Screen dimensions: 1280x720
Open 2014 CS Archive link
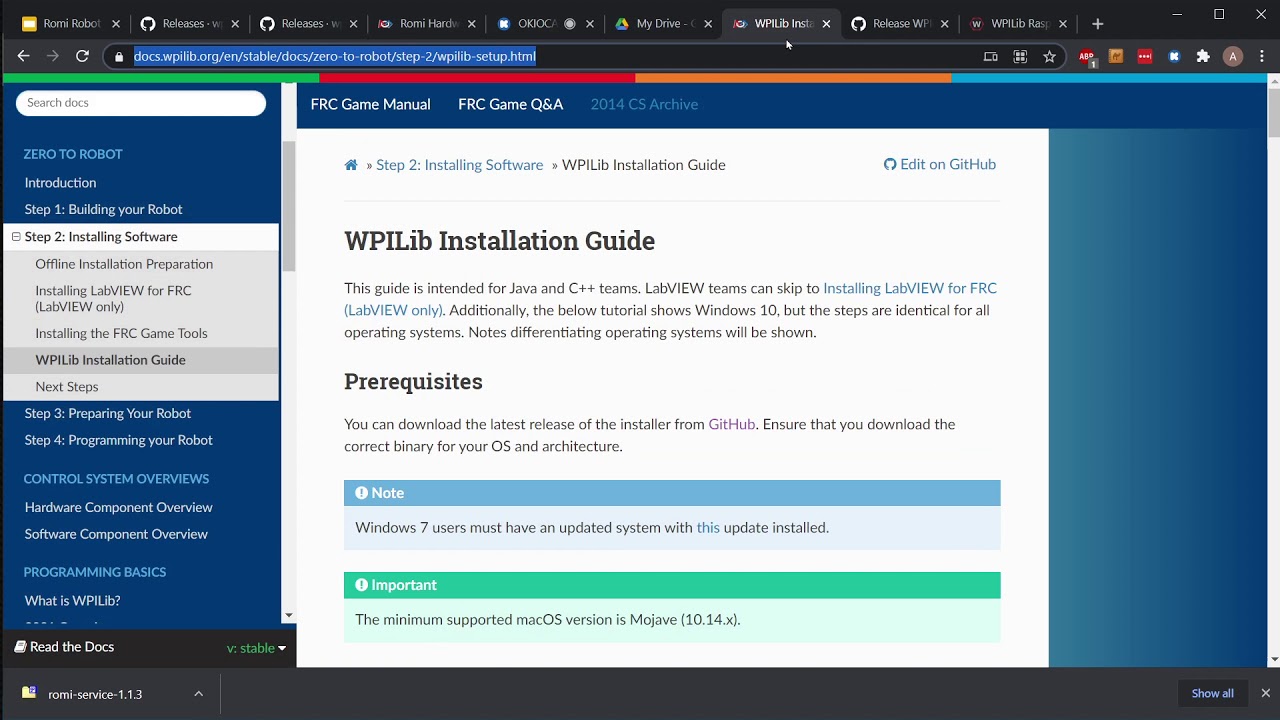[x=644, y=104]
